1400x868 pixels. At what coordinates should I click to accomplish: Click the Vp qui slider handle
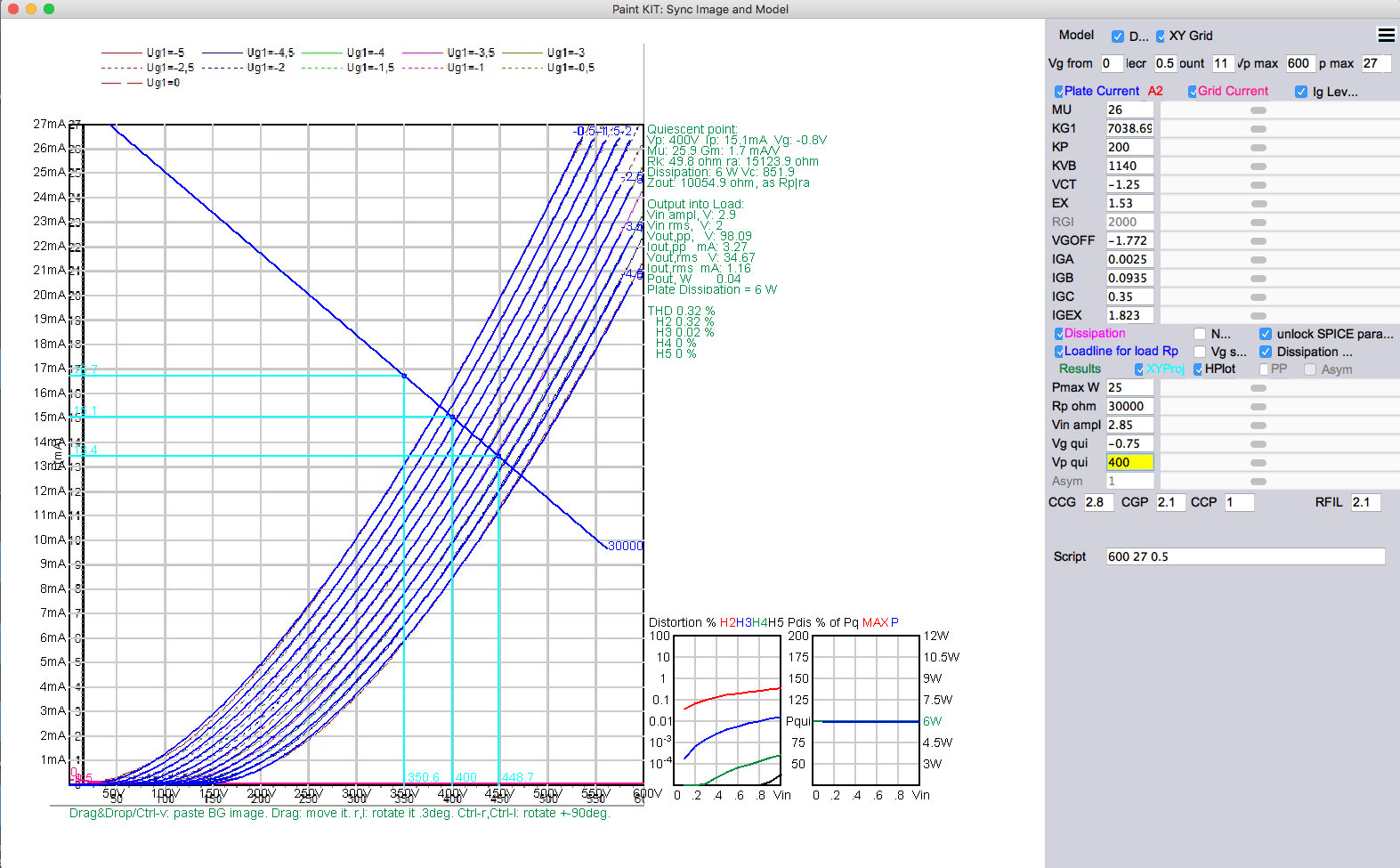point(1258,463)
